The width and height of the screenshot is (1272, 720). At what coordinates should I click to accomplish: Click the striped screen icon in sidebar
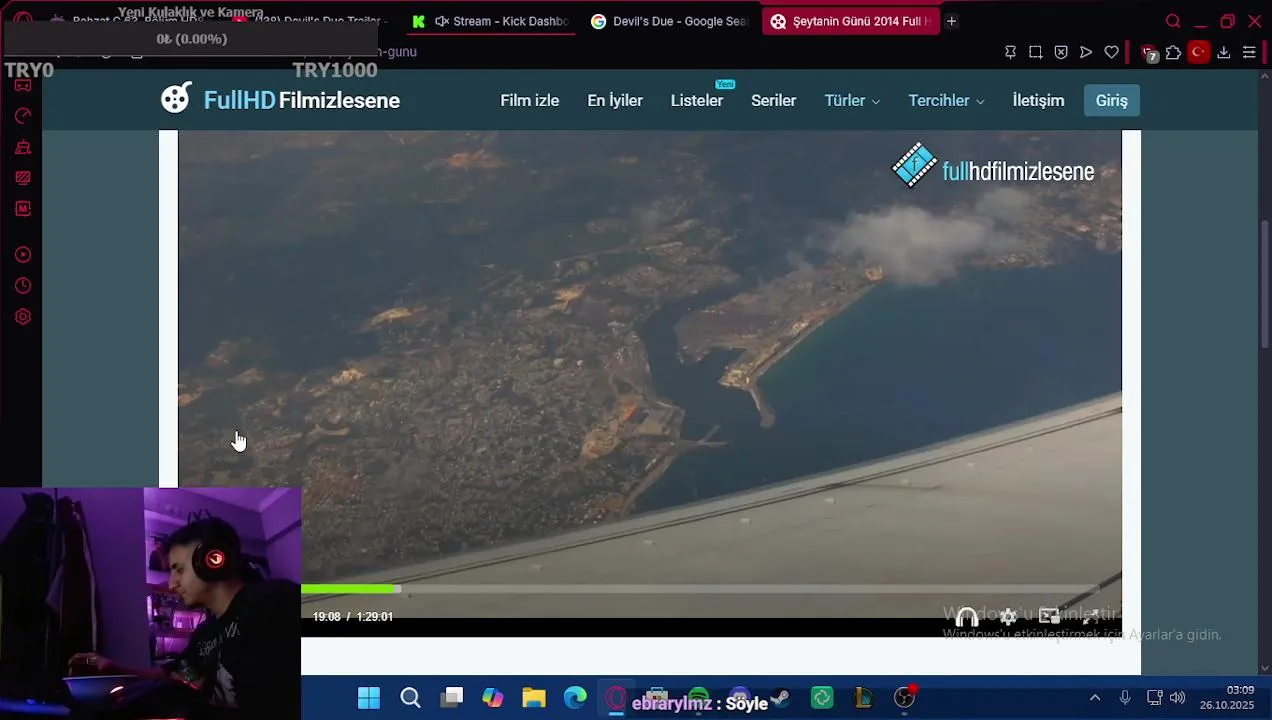click(x=23, y=178)
